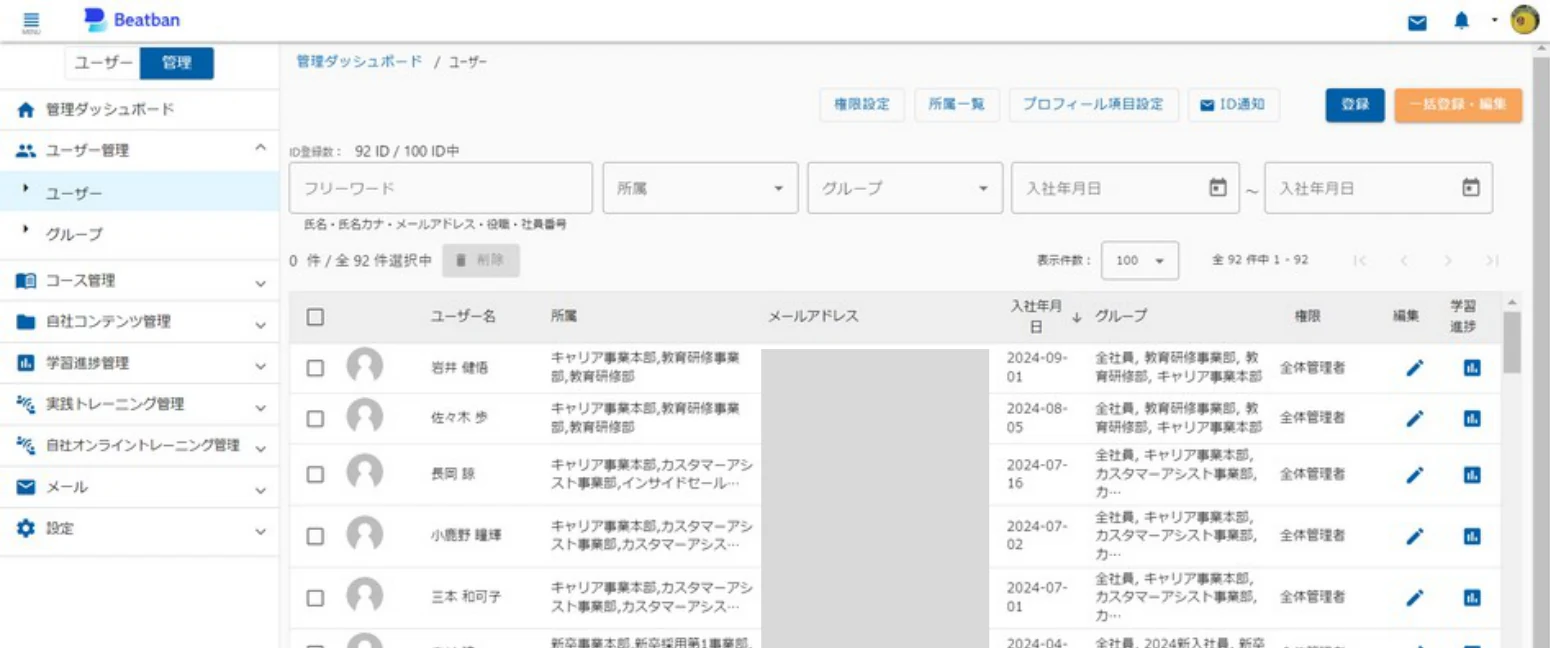The width and height of the screenshot is (1550, 648).
Task: Check the box for 小鹿野 瞳輝
Action: [x=315, y=536]
